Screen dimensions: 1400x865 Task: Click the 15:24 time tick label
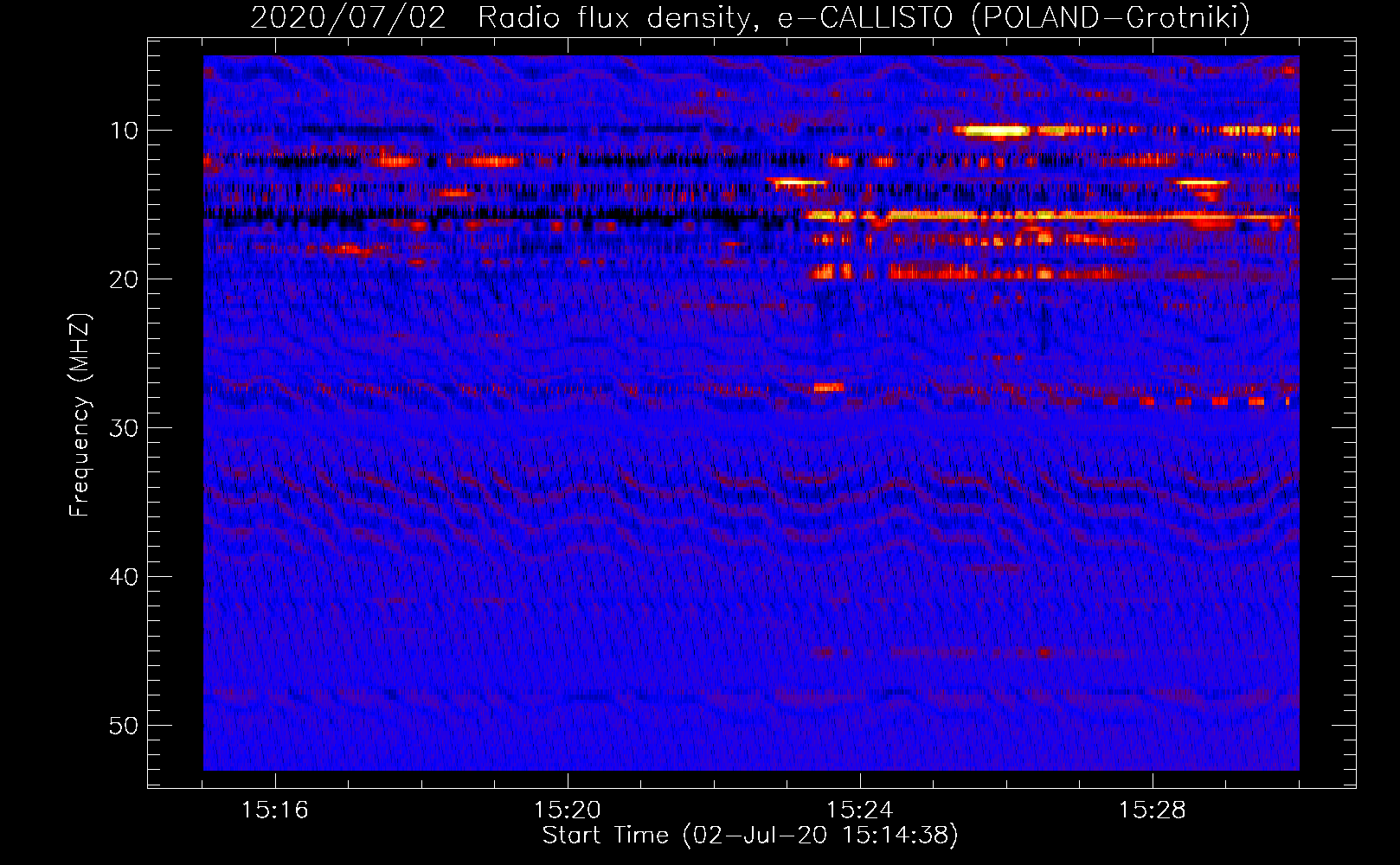tap(860, 811)
